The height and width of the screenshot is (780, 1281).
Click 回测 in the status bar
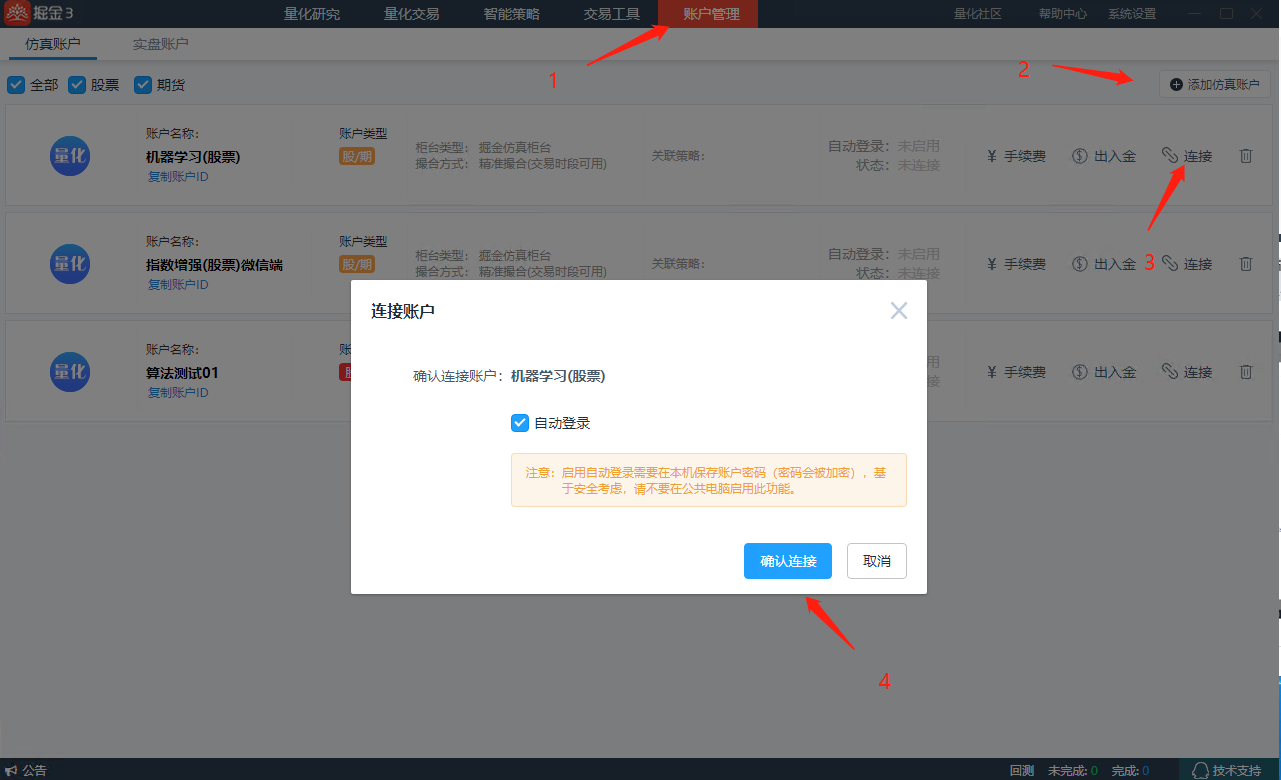pos(1022,770)
